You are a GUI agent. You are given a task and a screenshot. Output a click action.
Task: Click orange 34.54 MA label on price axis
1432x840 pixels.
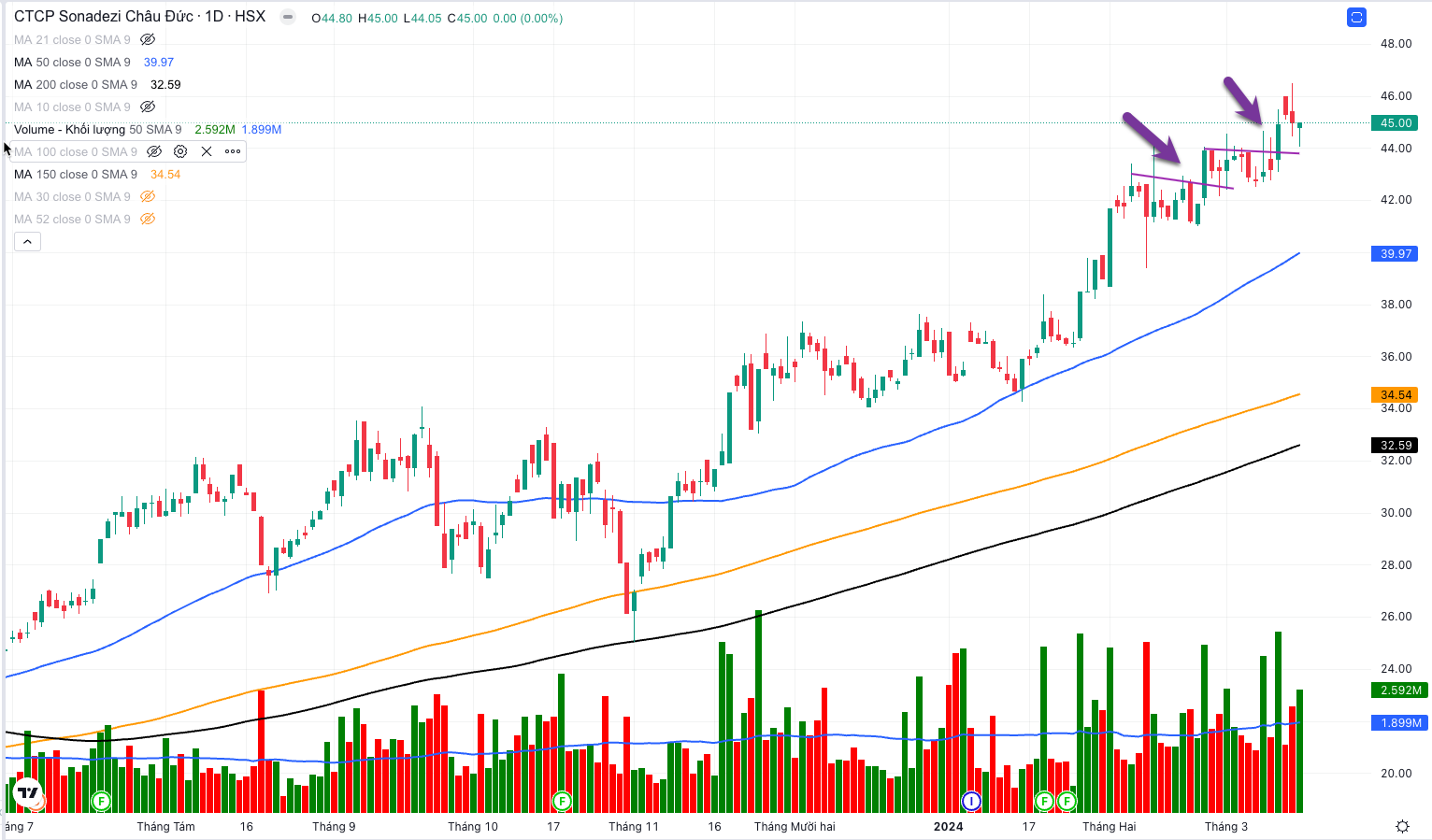tap(1396, 394)
